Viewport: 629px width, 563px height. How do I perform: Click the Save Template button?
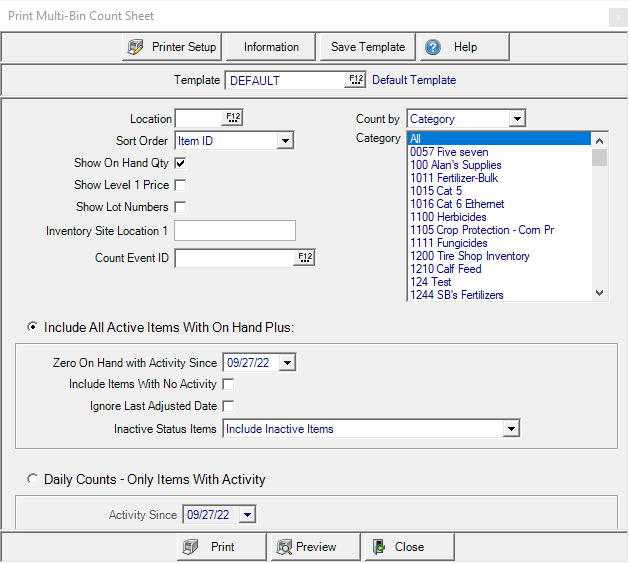368,47
